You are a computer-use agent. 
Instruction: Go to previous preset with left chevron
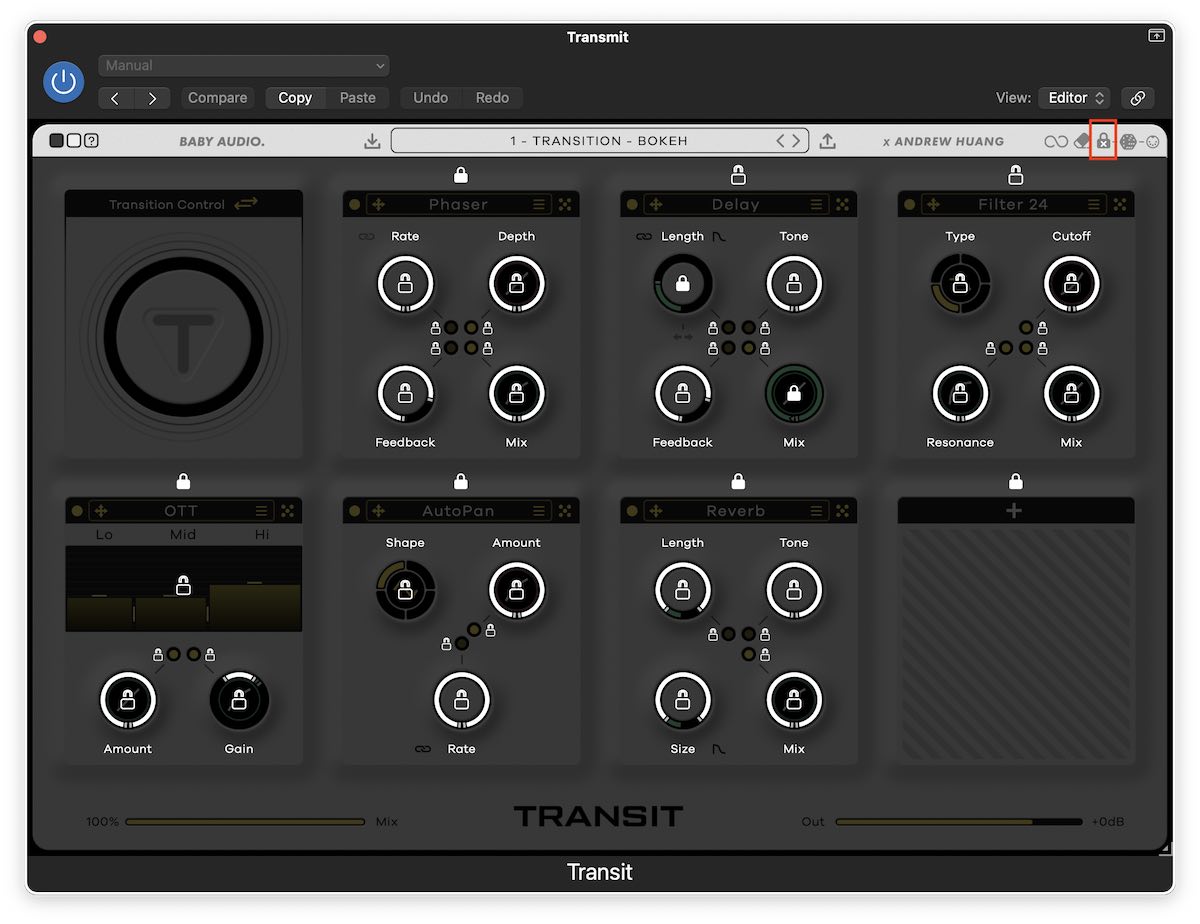click(782, 141)
